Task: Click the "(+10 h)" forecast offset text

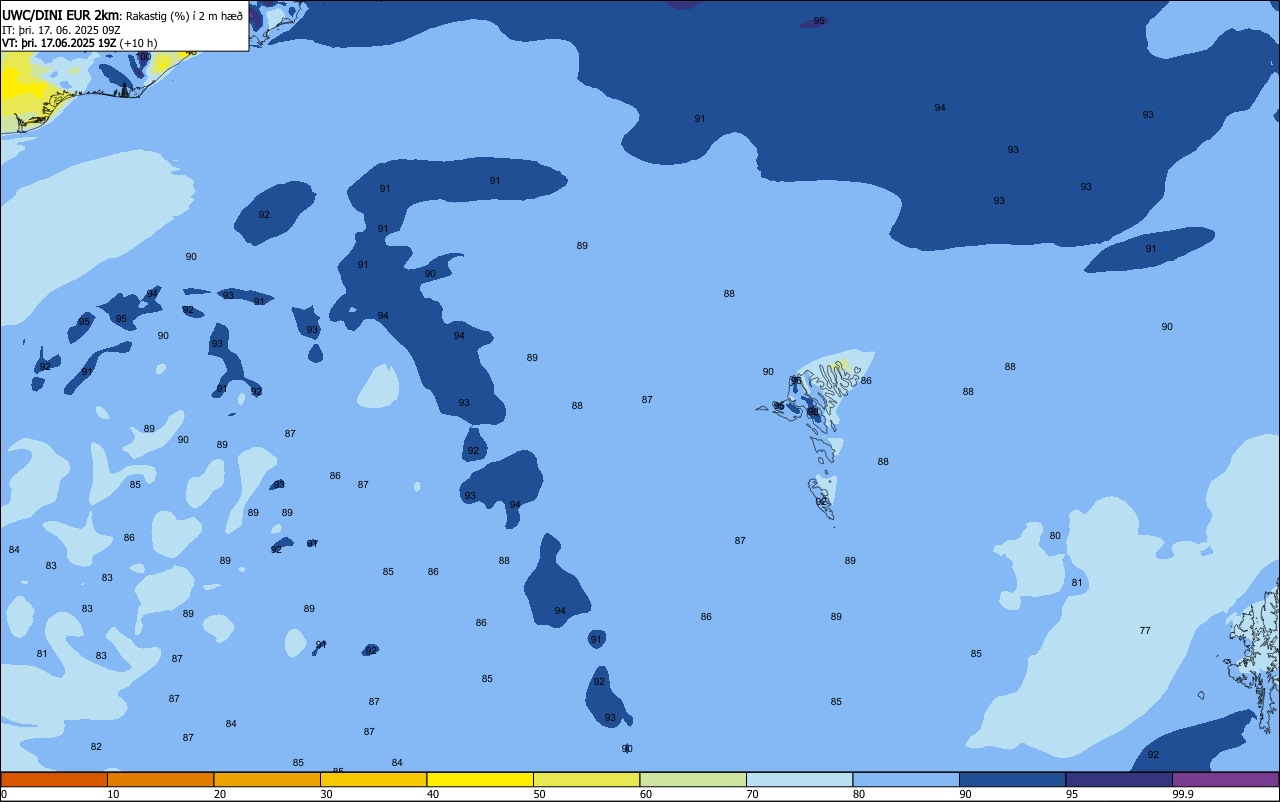Action: pyautogui.click(x=138, y=43)
